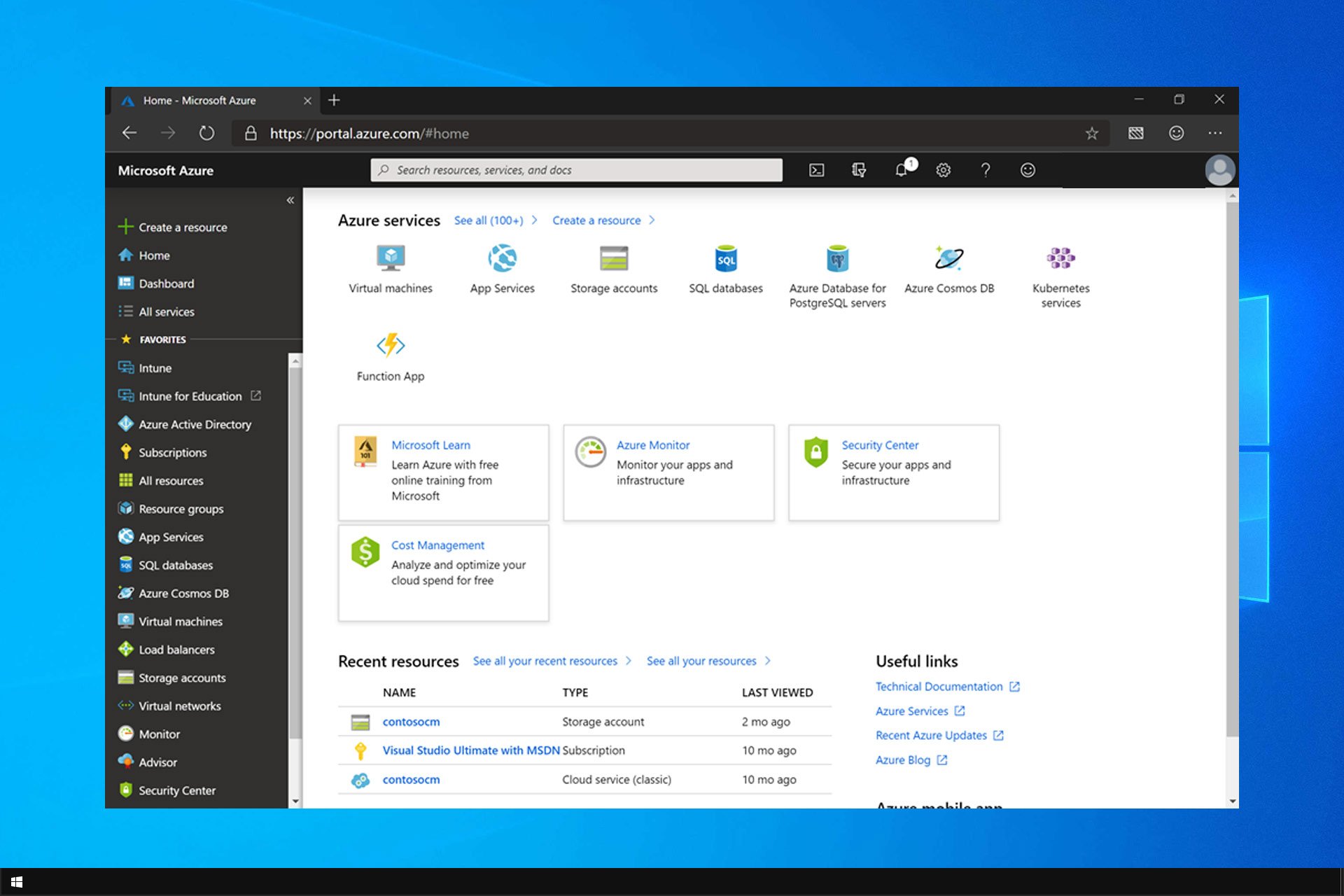Screen dimensions: 1344x896
Task: Click the sidebar favorites scrollbar down arrow
Action: (x=295, y=801)
